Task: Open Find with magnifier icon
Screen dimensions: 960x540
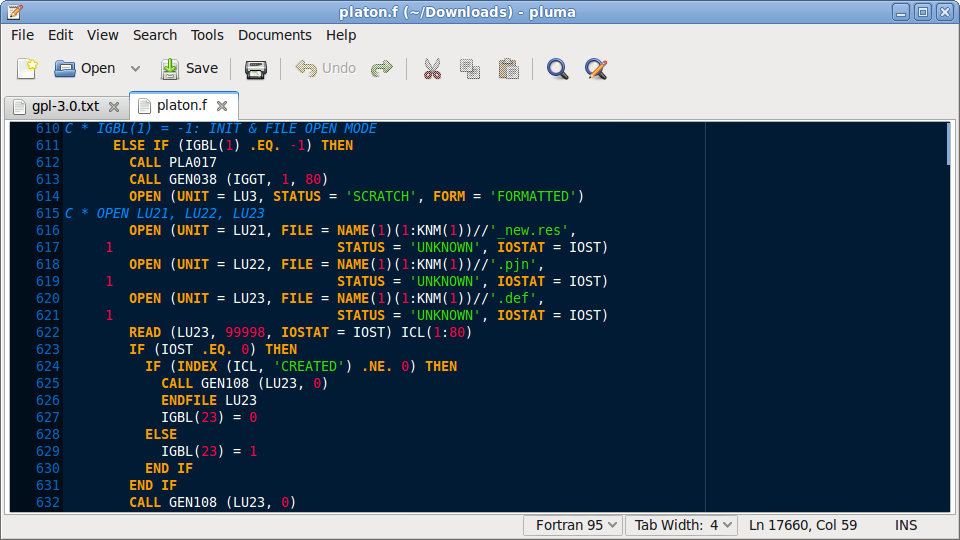Action: coord(557,69)
